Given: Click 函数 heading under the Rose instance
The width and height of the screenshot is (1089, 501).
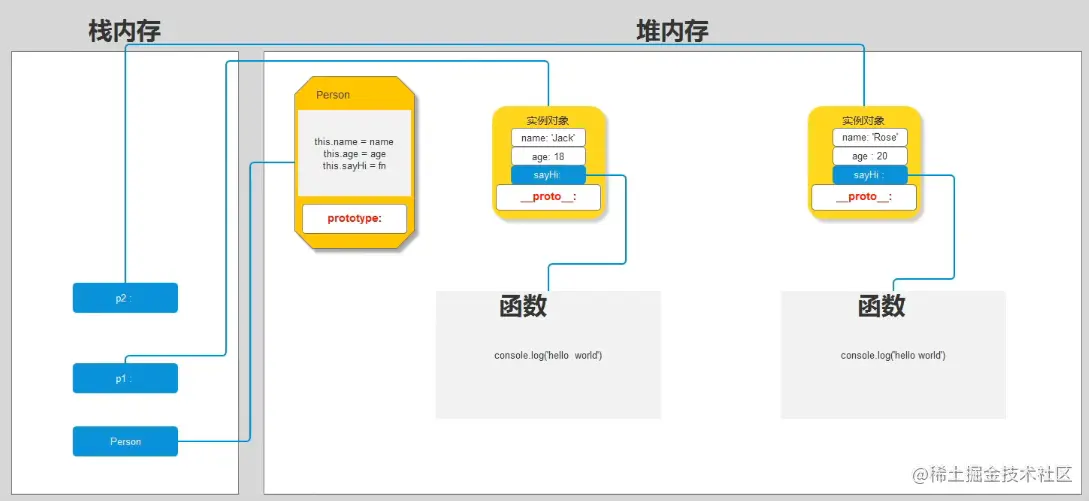Looking at the screenshot, I should 881,306.
